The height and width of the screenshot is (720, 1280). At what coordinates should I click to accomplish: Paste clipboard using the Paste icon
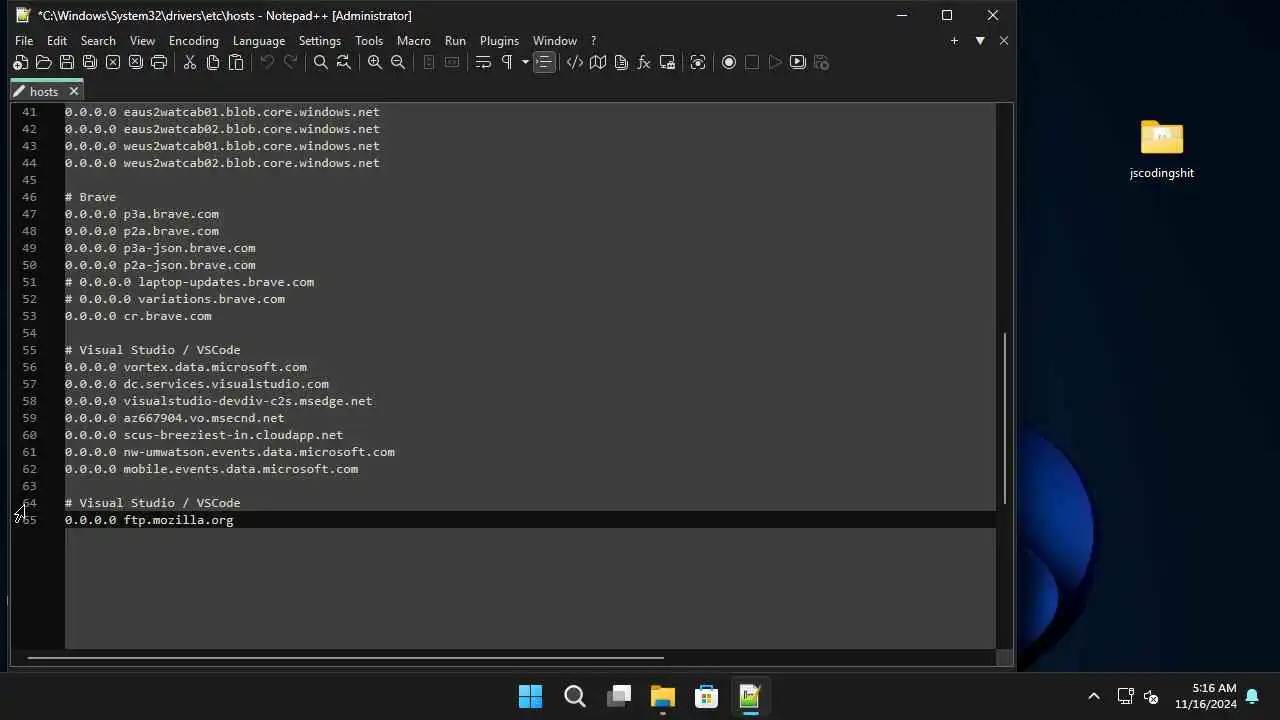tap(236, 62)
